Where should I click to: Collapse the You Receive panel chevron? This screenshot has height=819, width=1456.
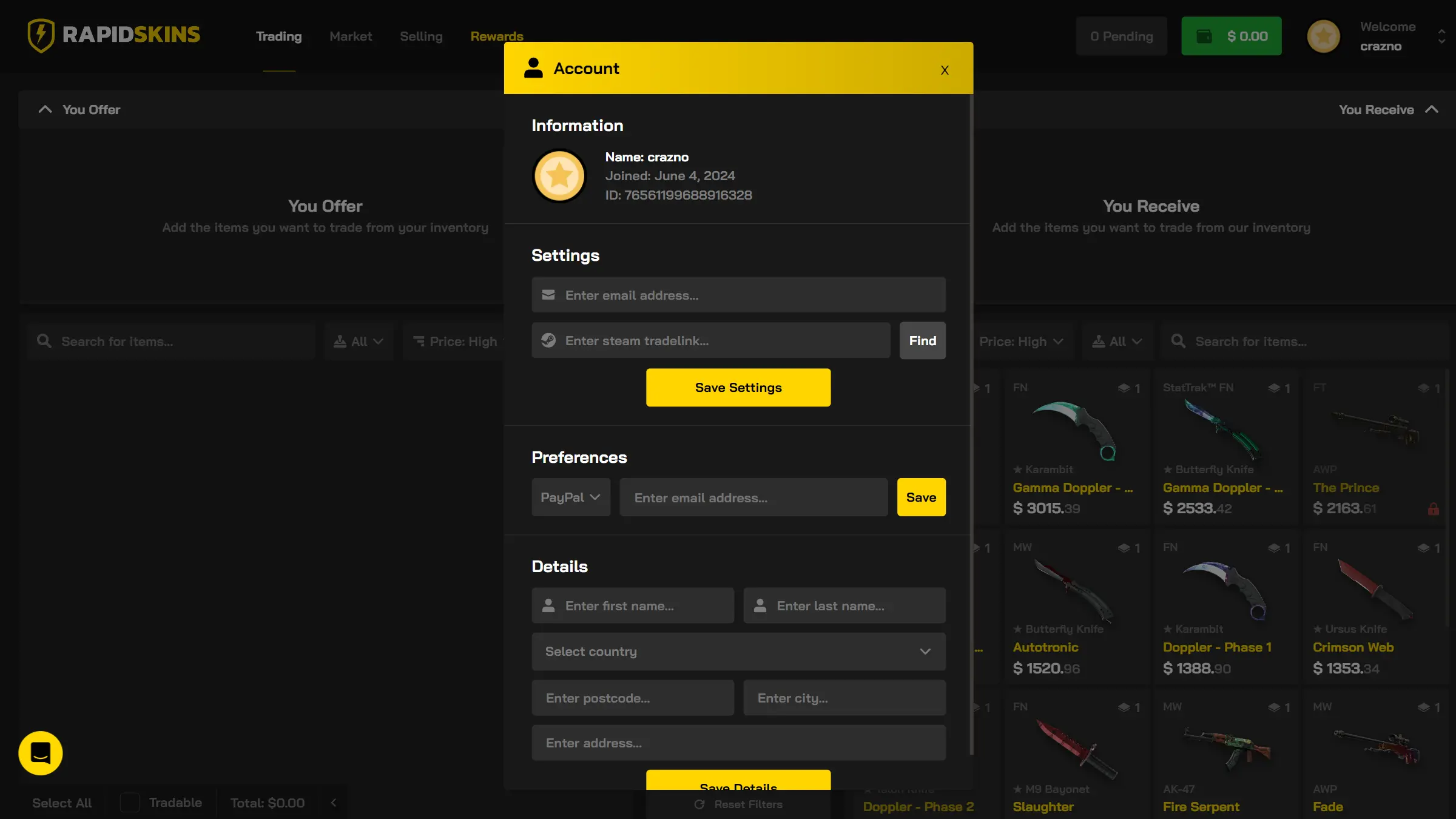(x=1432, y=109)
